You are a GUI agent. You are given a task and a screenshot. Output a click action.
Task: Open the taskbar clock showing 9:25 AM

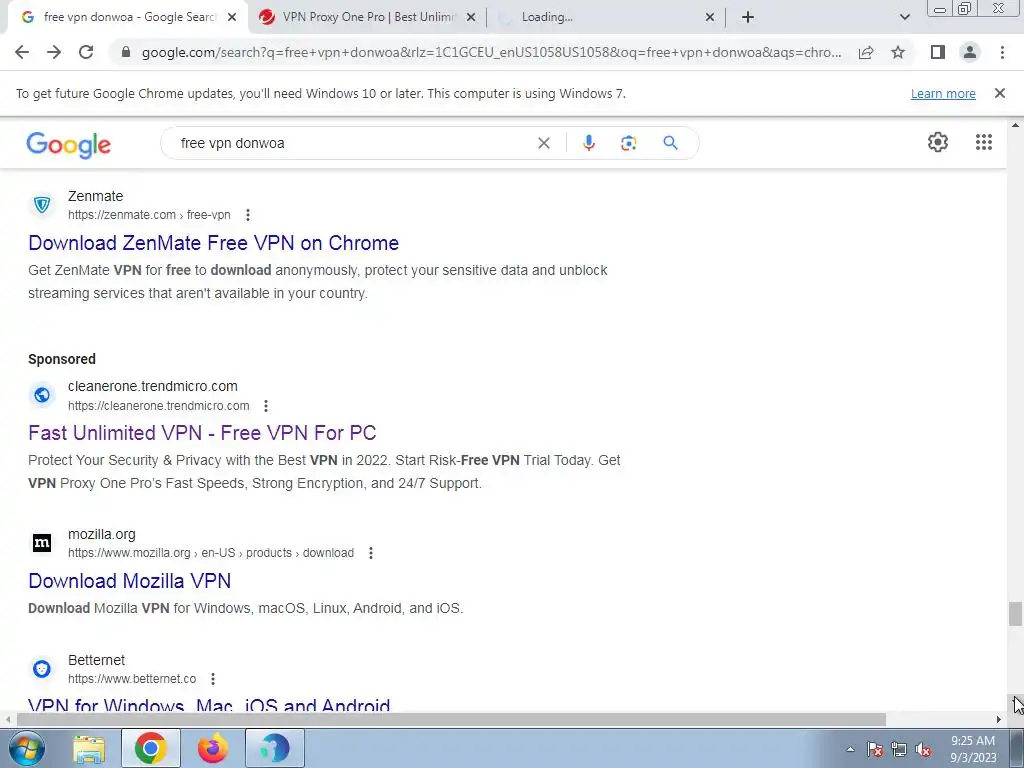click(x=973, y=749)
